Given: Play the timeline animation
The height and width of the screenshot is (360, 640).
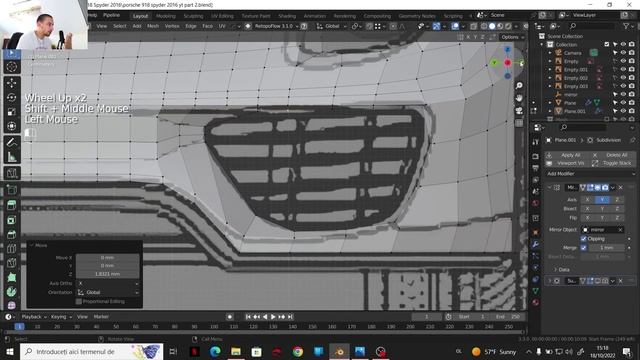Looking at the screenshot, I should click(273, 317).
